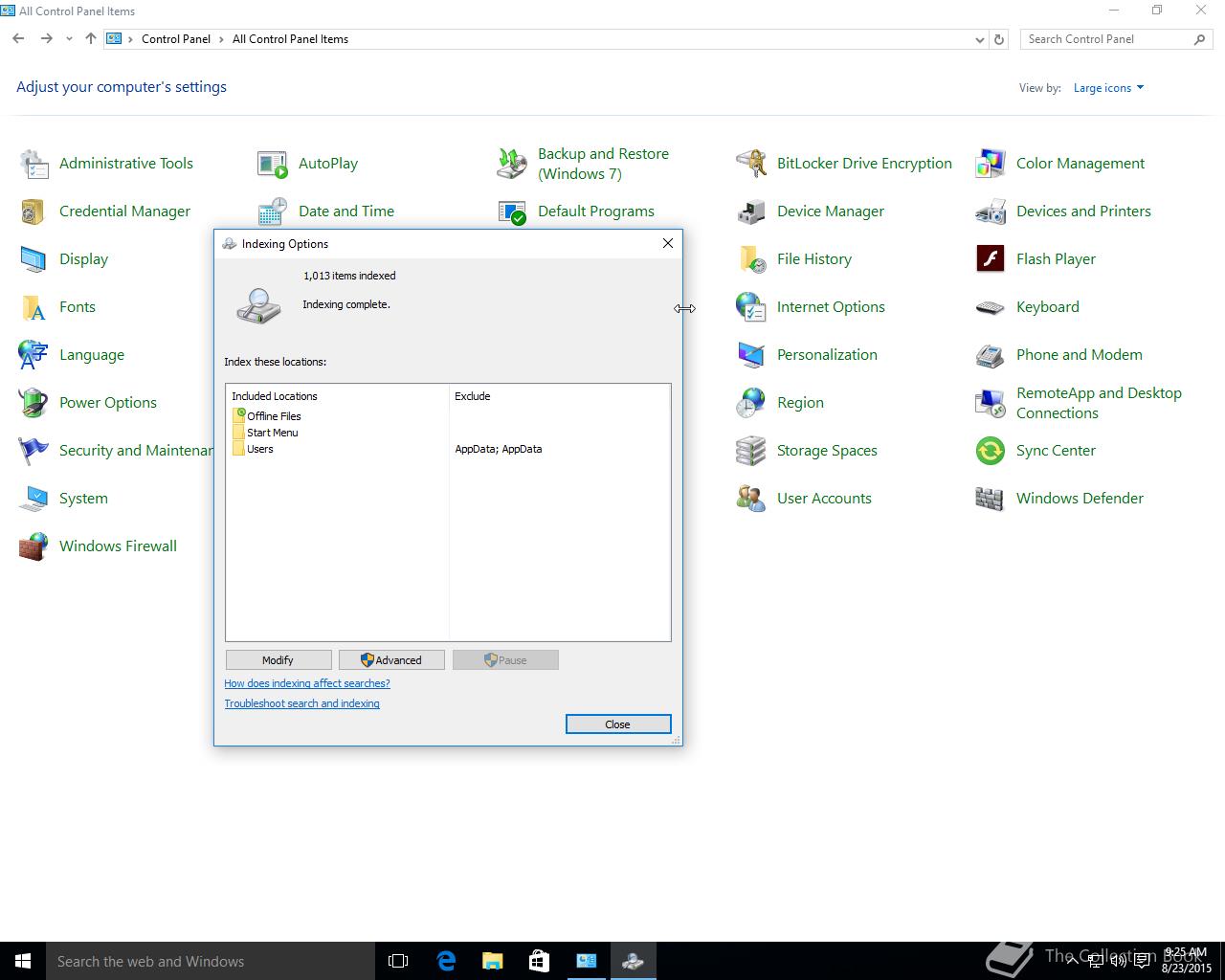Open Windows Firewall icon
The image size is (1225, 980).
pyautogui.click(x=33, y=546)
